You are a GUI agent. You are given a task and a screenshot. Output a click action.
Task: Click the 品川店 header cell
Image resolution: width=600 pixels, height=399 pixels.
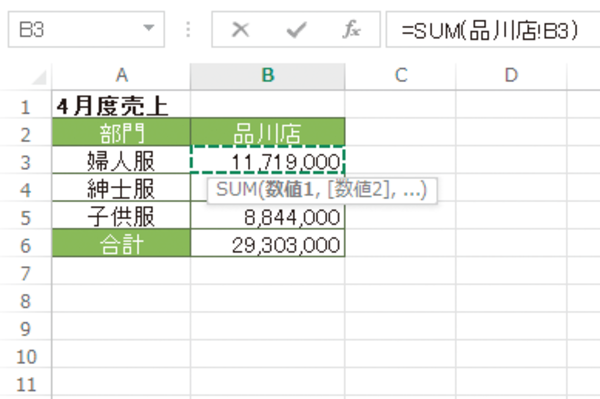point(267,133)
